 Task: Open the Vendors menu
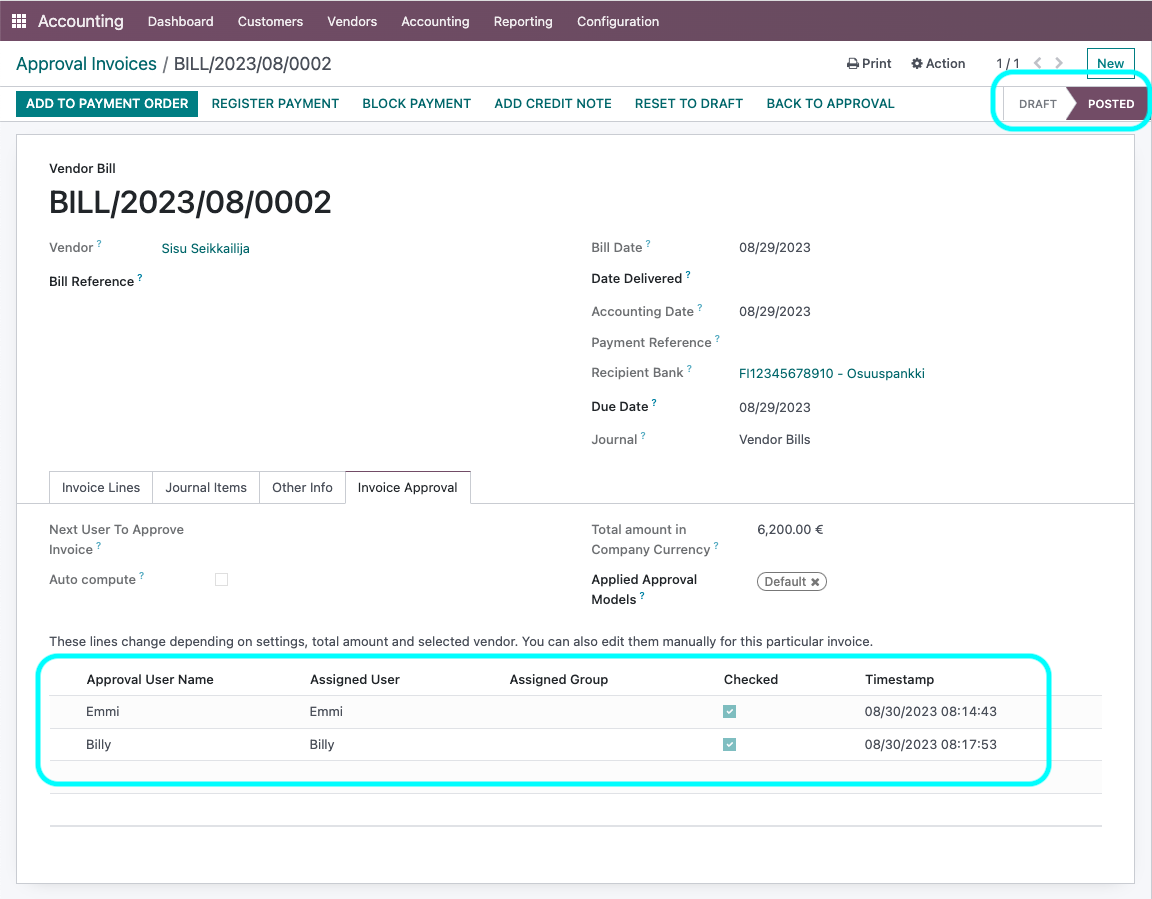(352, 21)
